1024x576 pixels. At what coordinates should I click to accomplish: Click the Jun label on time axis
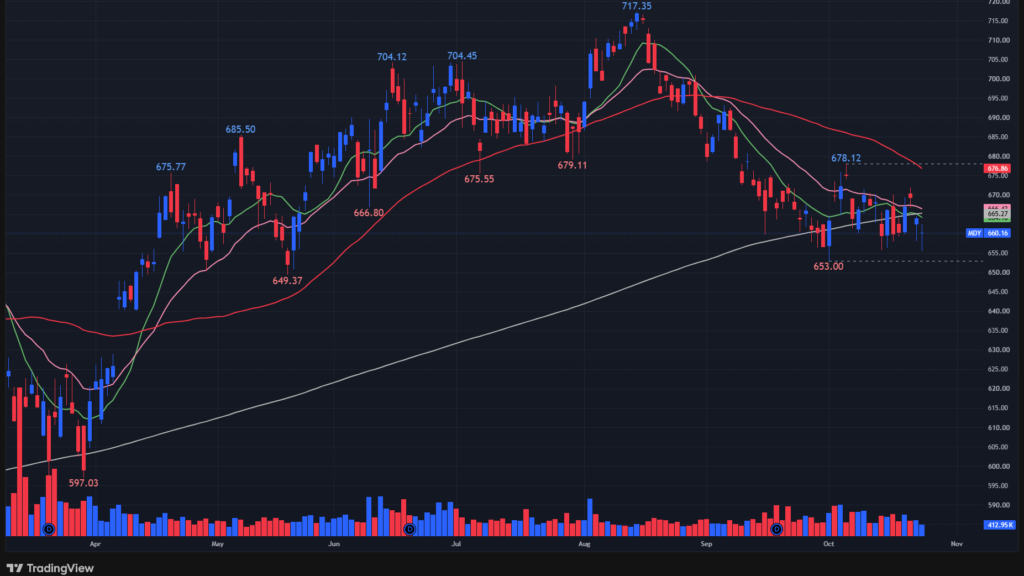[334, 544]
